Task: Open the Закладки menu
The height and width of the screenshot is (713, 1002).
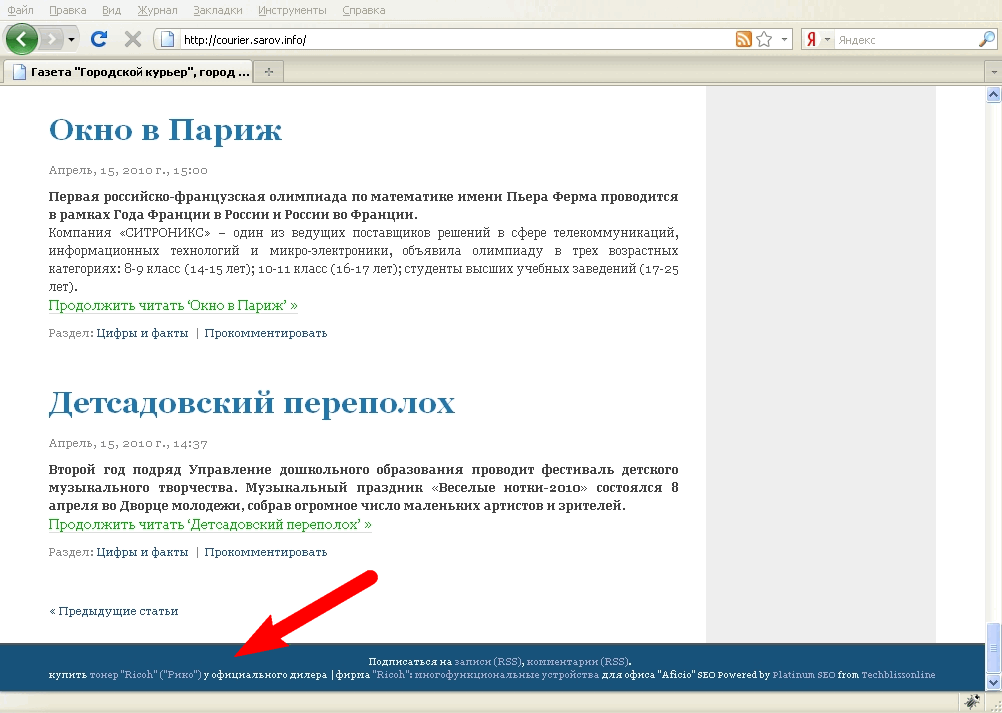Action: tap(218, 10)
